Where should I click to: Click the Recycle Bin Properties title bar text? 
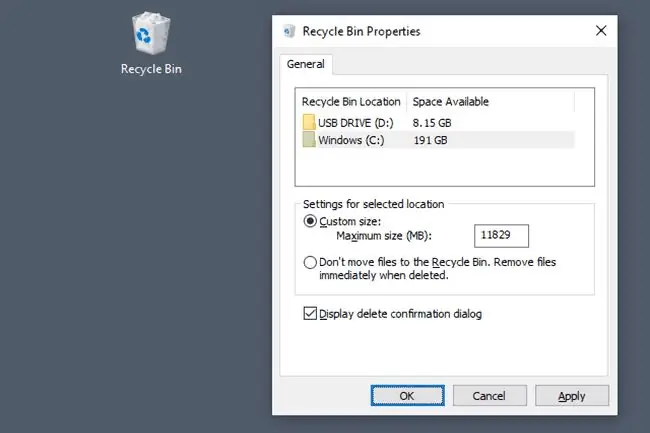click(x=361, y=31)
